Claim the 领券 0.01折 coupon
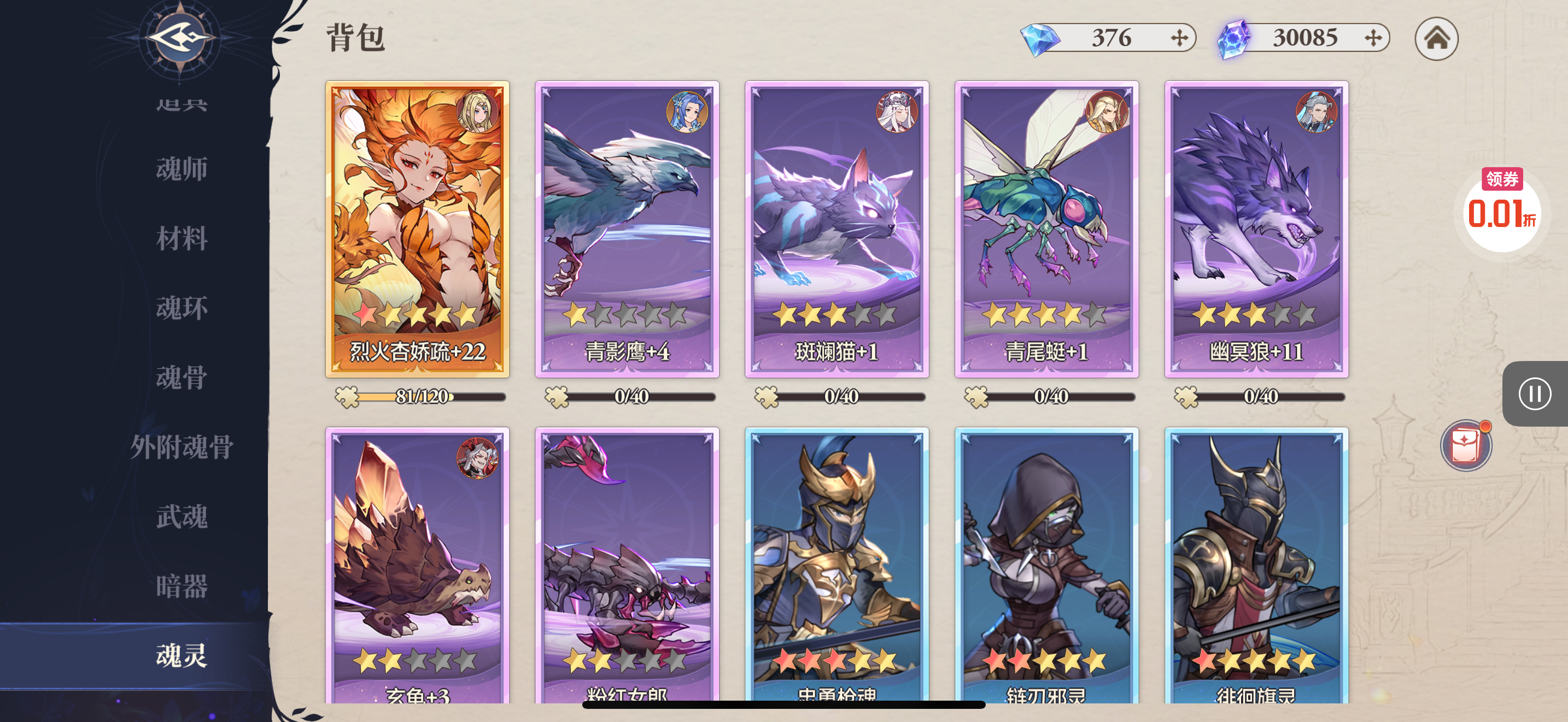Image resolution: width=1568 pixels, height=722 pixels. [x=1502, y=209]
